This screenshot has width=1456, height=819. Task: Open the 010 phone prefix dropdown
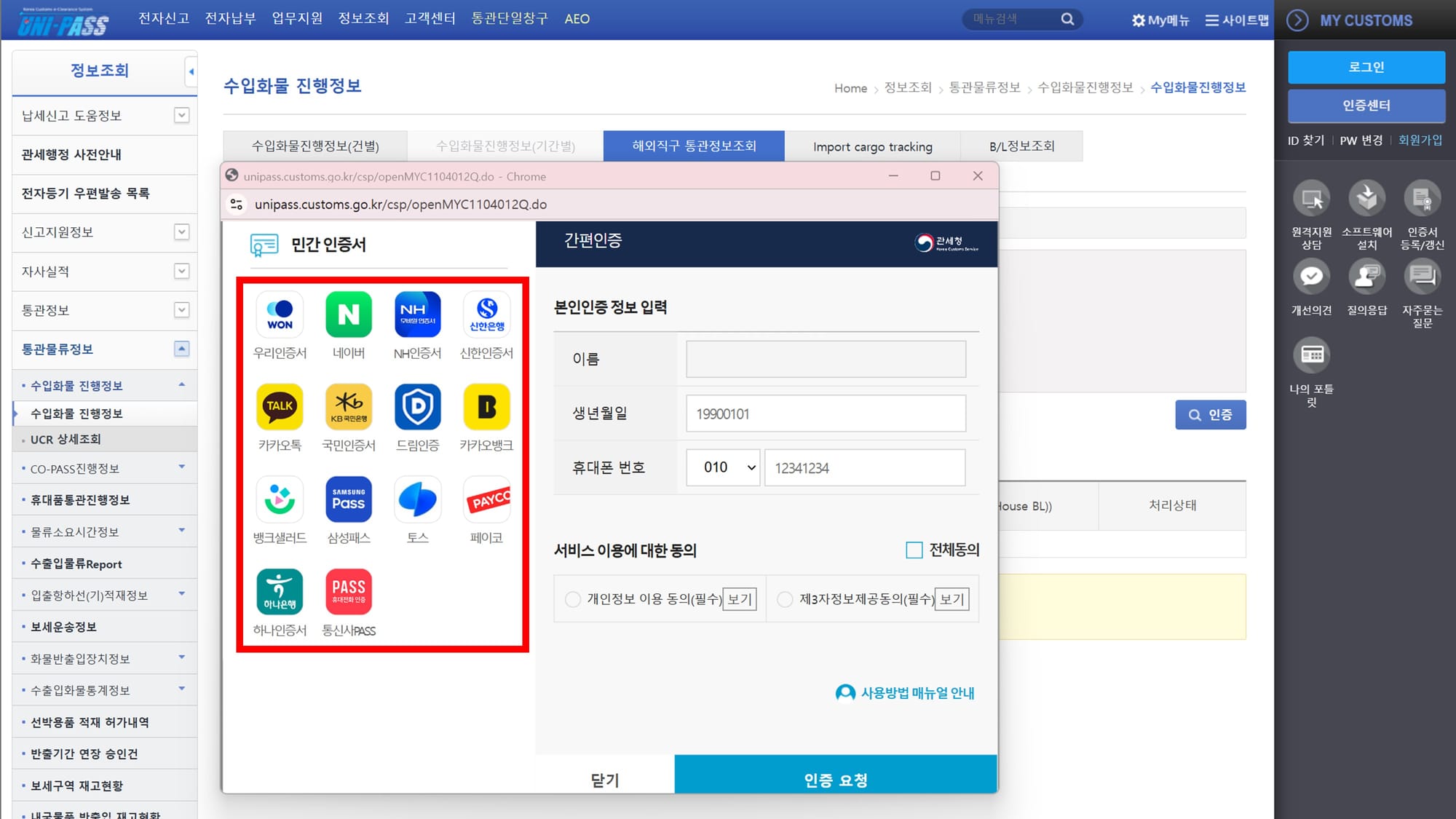point(722,467)
